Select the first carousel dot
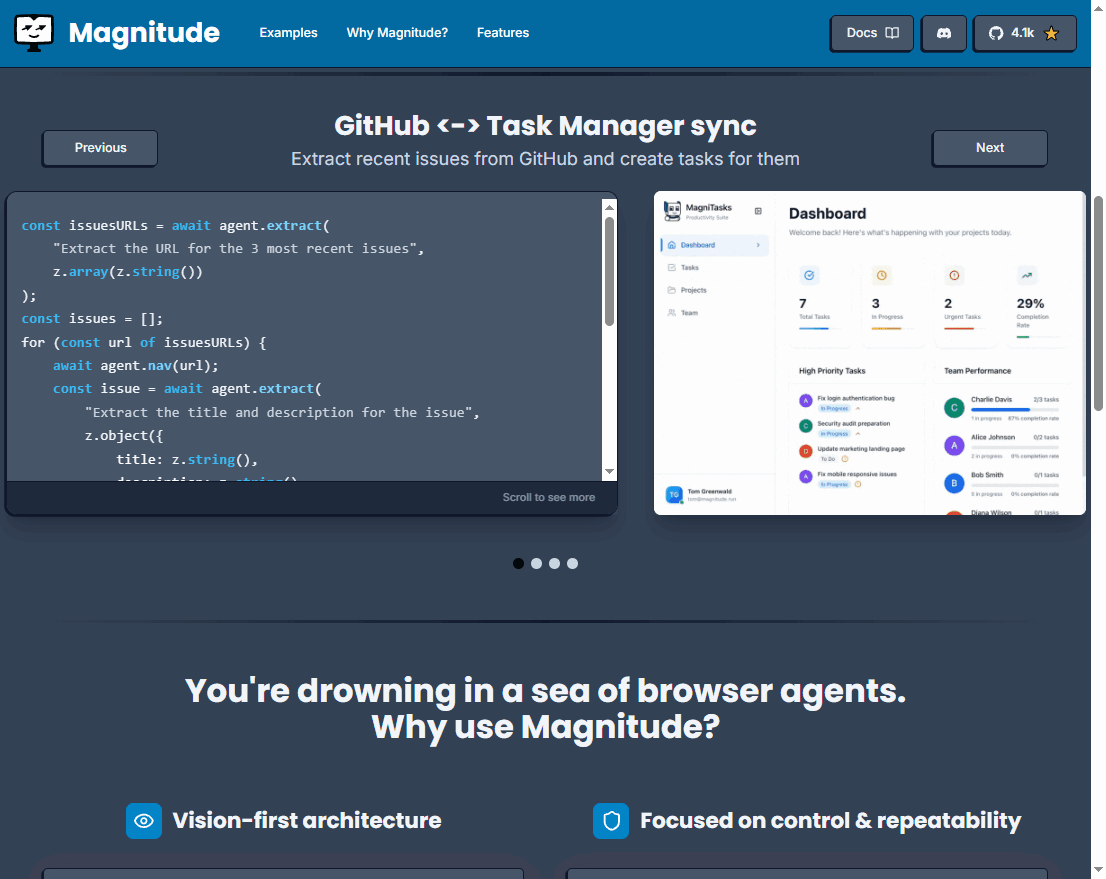Screen dimensions: 1106x879 tap(518, 564)
